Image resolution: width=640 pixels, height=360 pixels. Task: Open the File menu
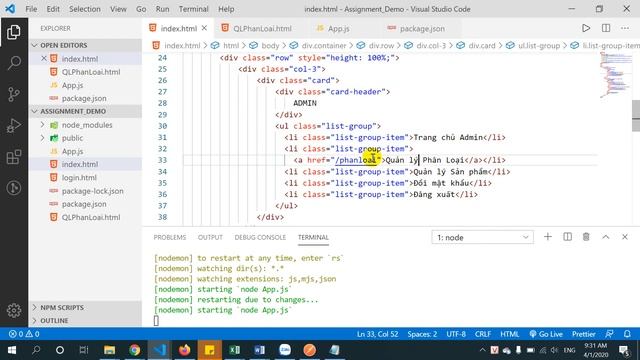31,9
